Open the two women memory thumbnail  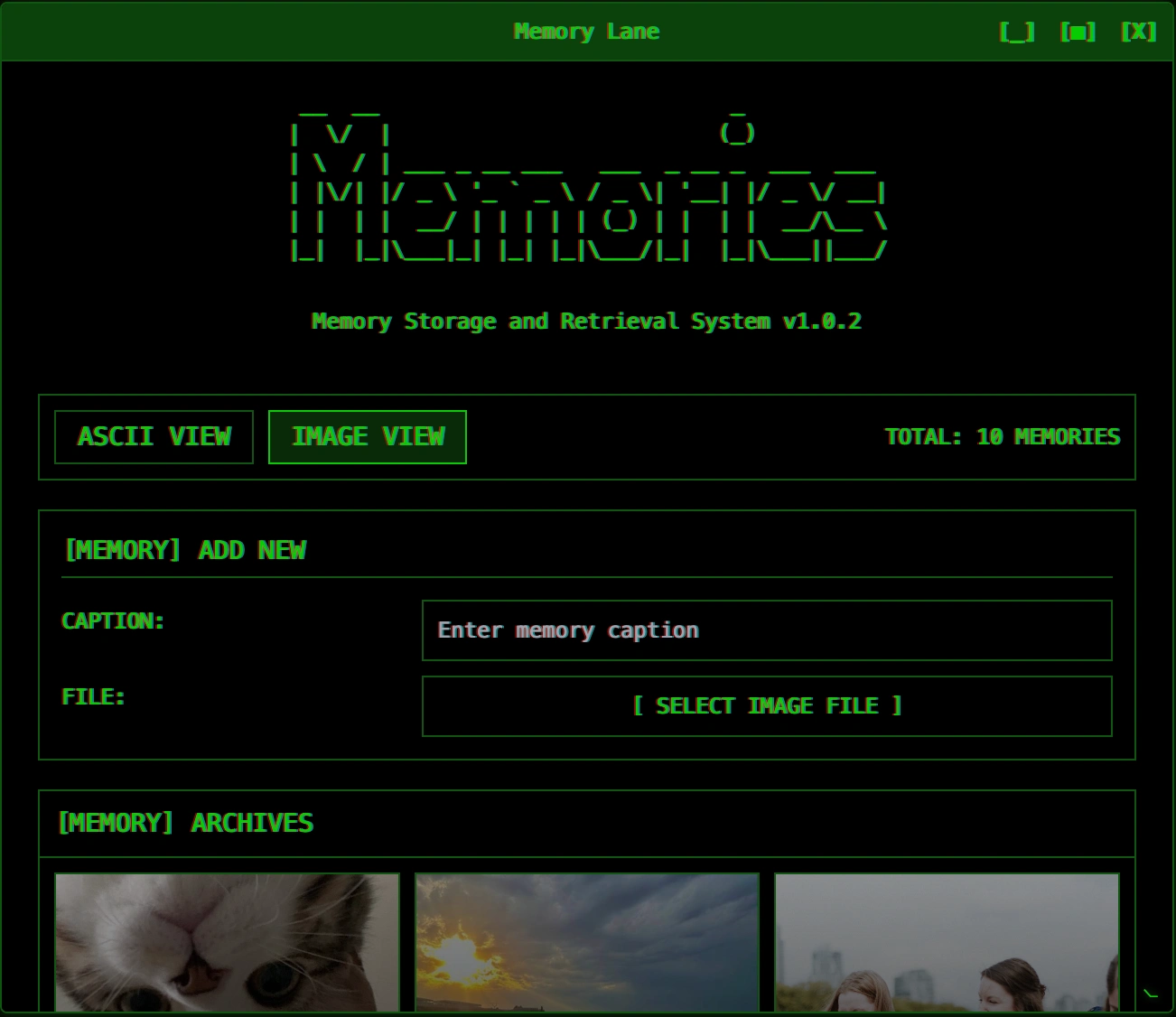pyautogui.click(x=947, y=943)
